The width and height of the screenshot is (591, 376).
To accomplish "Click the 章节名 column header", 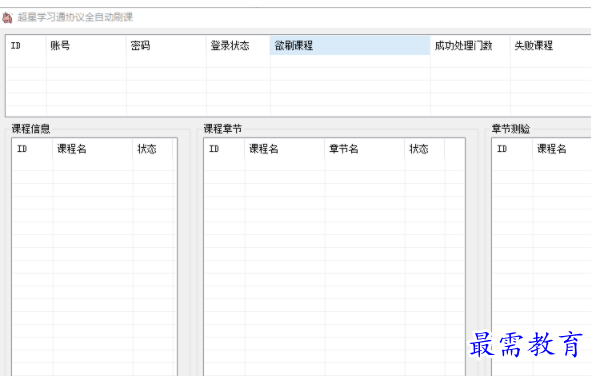I will pyautogui.click(x=365, y=149).
